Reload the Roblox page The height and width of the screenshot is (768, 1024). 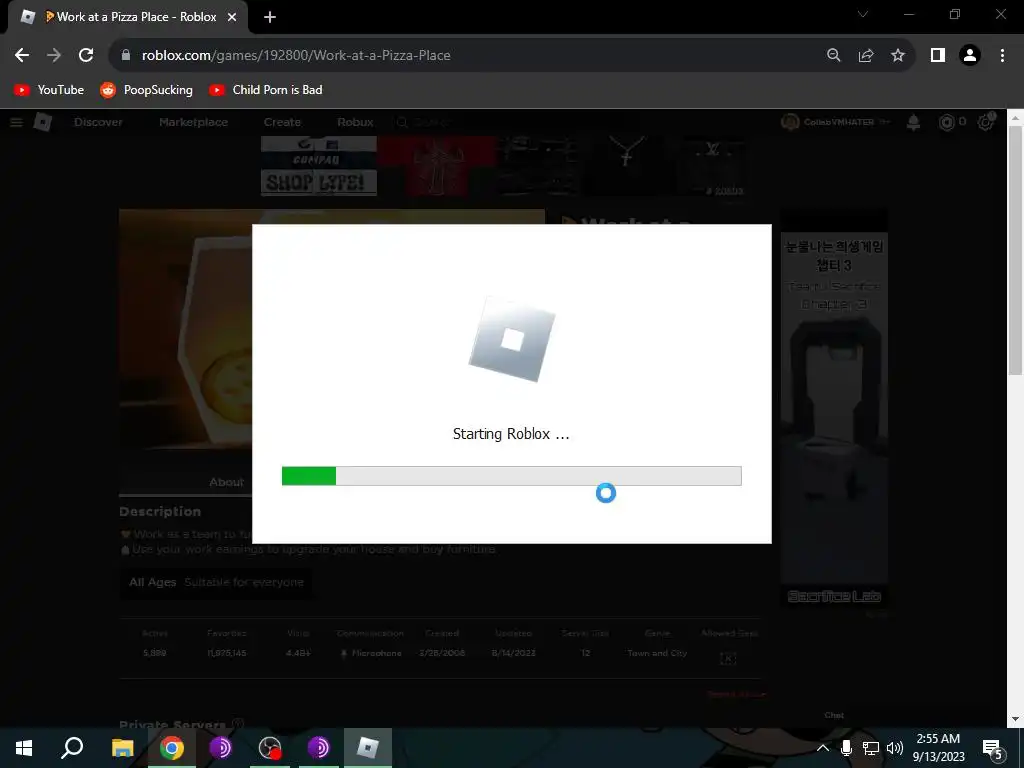click(x=86, y=56)
